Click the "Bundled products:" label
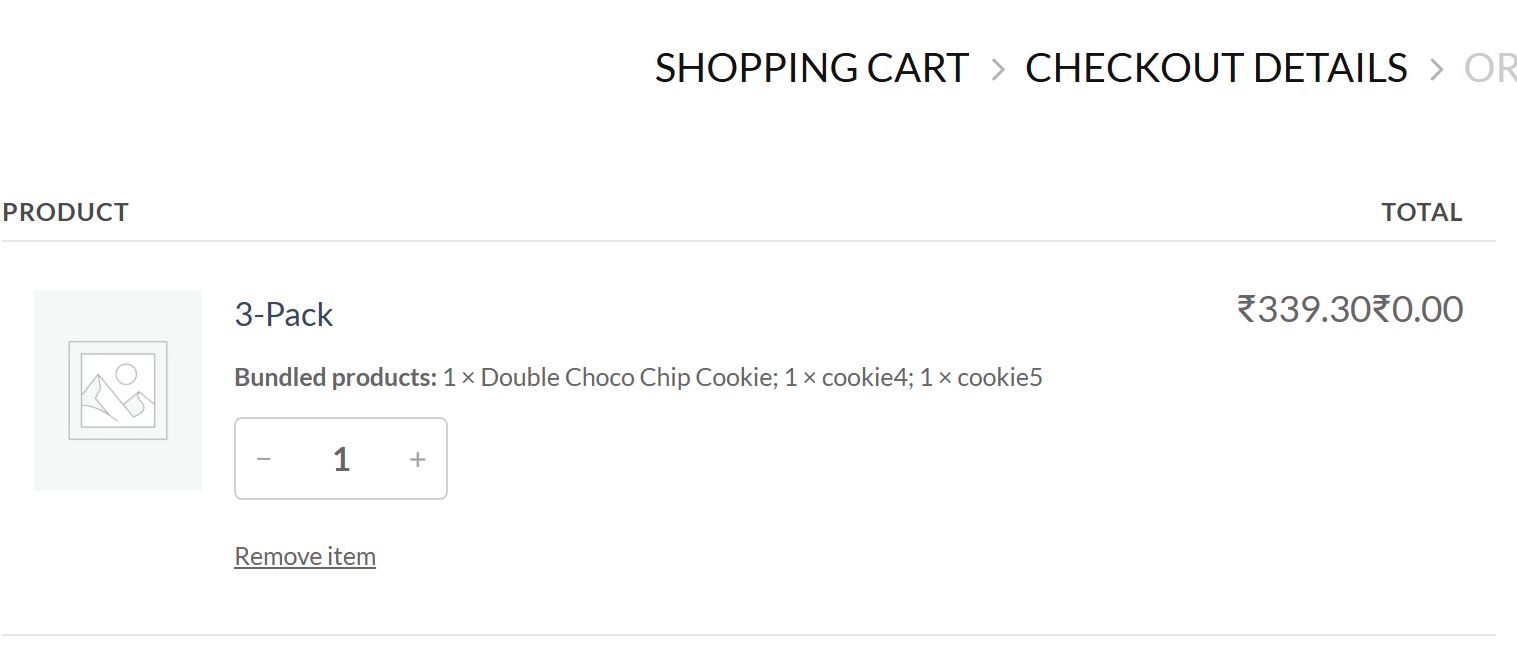 [335, 378]
